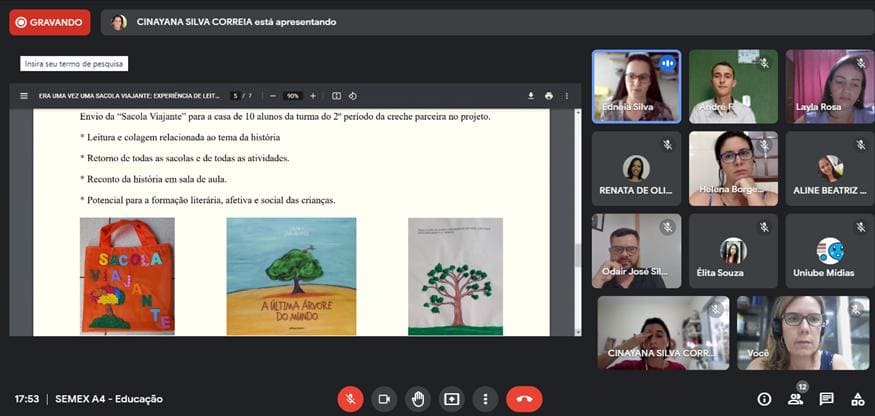Click the GRAVANDO recording indicator
Image resolution: width=875 pixels, height=416 pixels.
click(x=50, y=22)
